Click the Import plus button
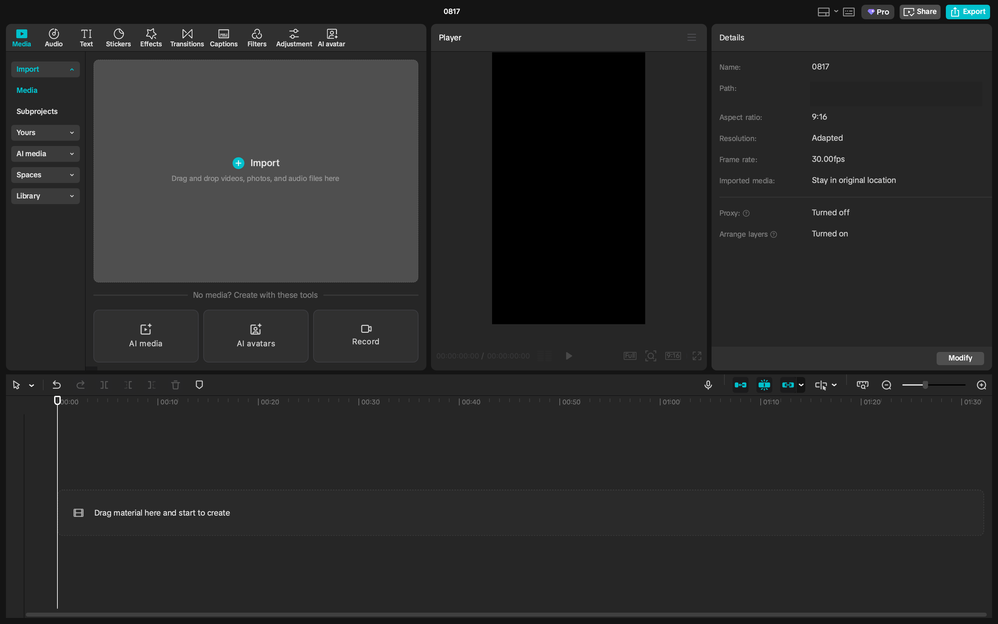The height and width of the screenshot is (624, 998). tap(238, 163)
